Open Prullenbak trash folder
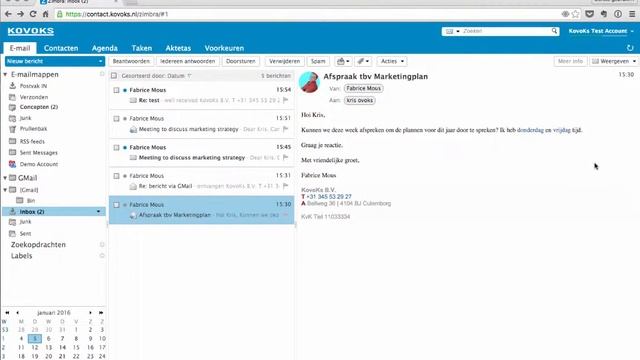Screen dimensions: 640x360 tap(33, 129)
